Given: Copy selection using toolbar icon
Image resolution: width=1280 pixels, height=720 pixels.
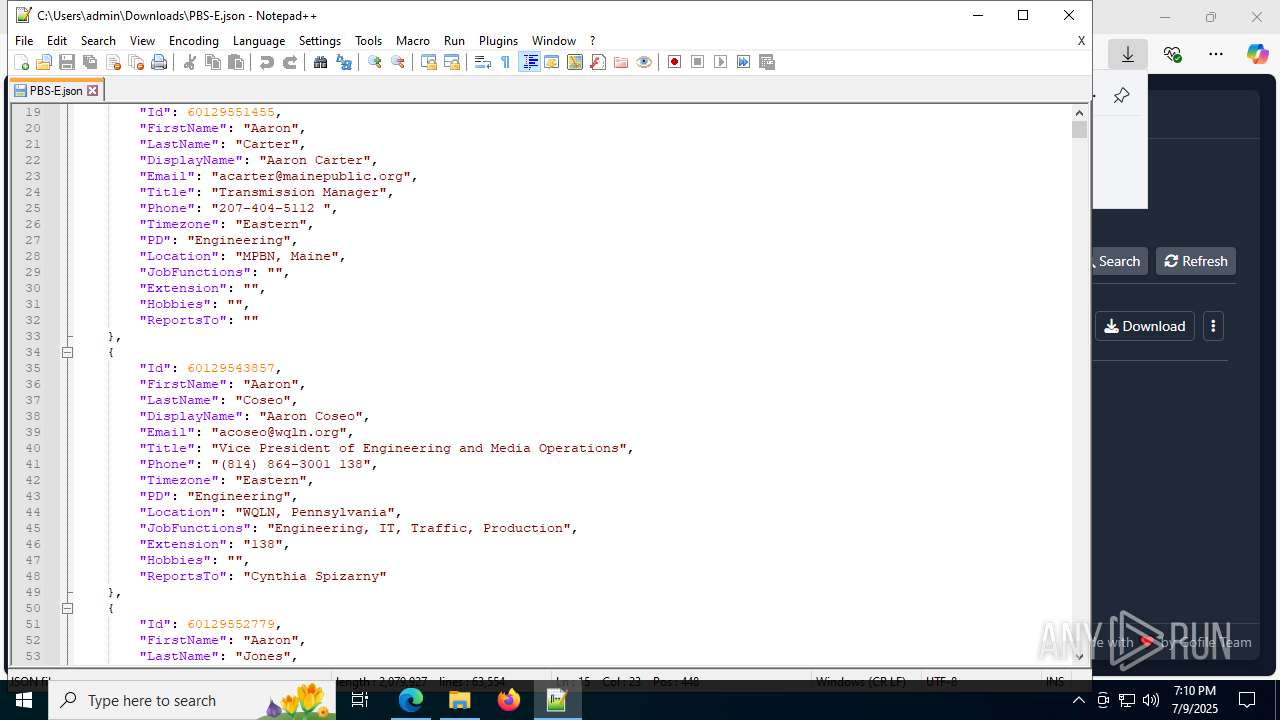Looking at the screenshot, I should (x=213, y=62).
